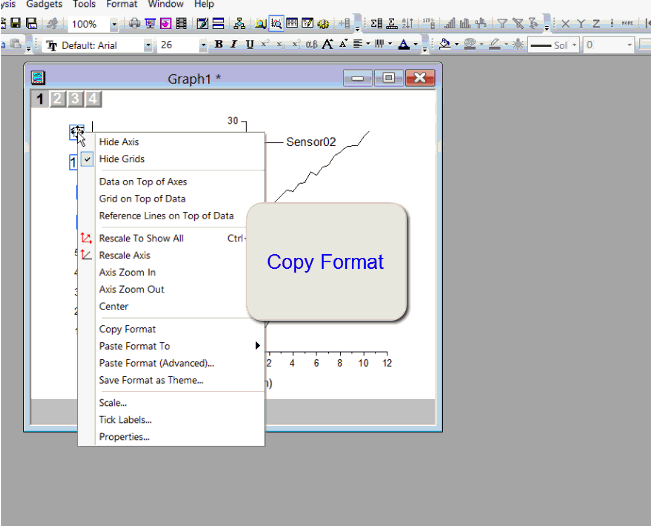
Task: Open the fill color dropdown arrow
Action: tap(456, 44)
